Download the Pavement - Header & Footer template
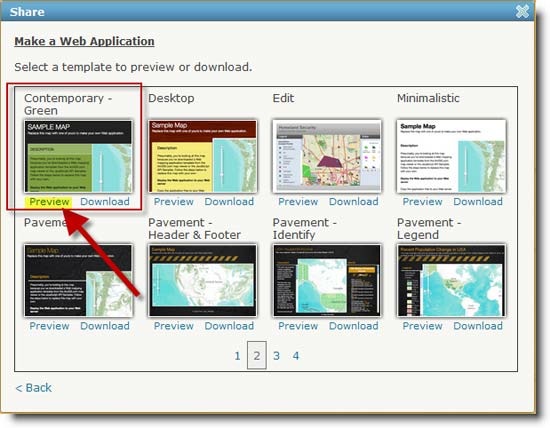This screenshot has width=550, height=428. pyautogui.click(x=229, y=326)
